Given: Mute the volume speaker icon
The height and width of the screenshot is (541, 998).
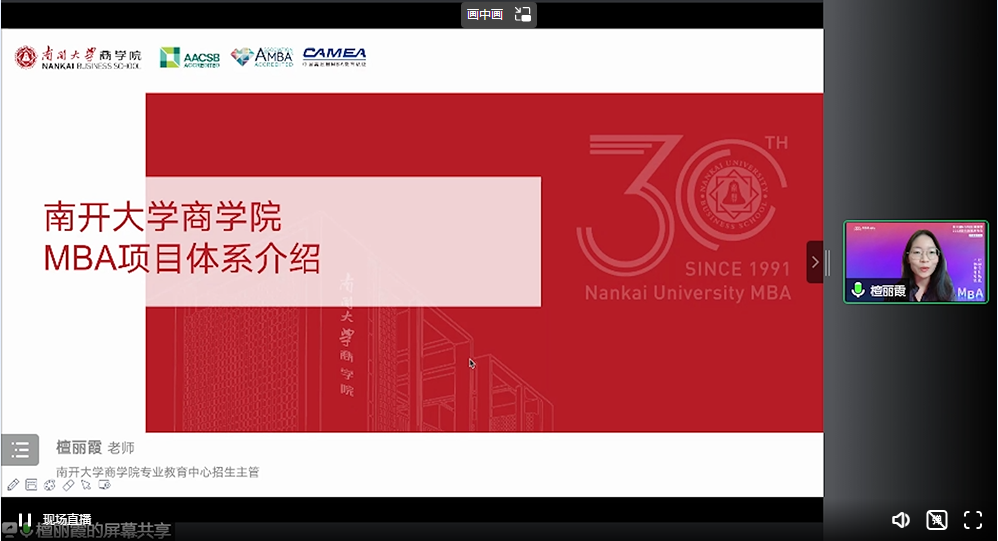Looking at the screenshot, I should point(900,520).
